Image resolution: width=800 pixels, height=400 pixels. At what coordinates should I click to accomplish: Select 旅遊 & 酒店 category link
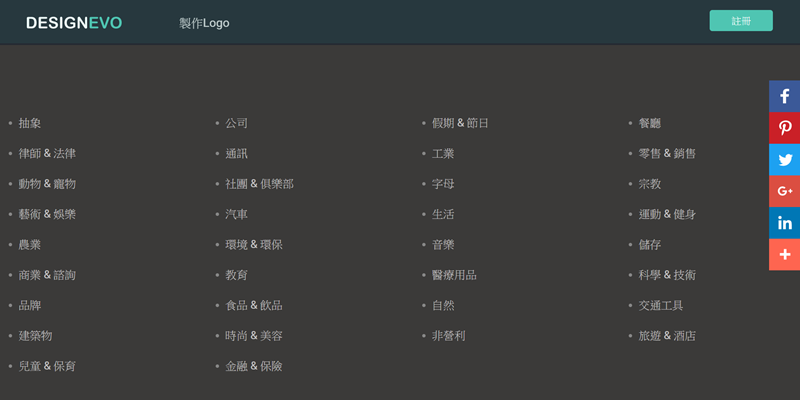coord(667,336)
